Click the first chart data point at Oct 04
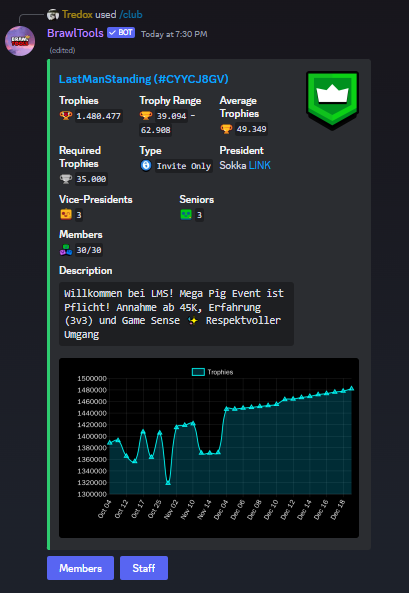409x593 pixels. pos(110,442)
